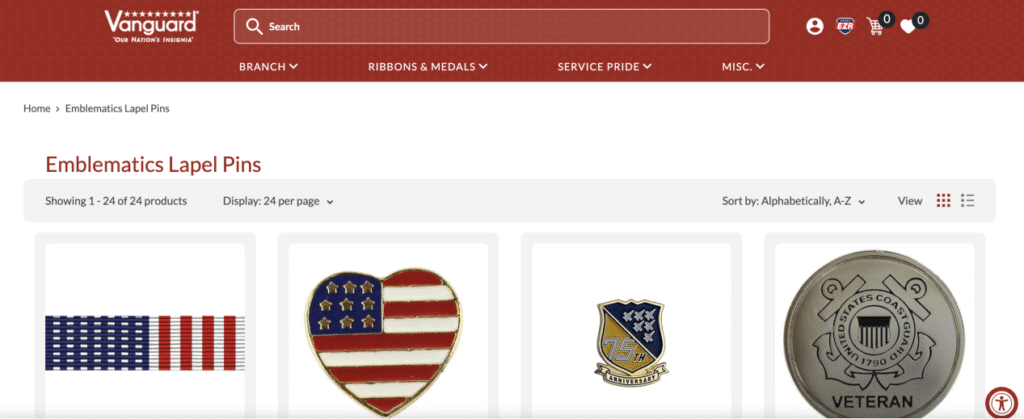The image size is (1024, 419).
Task: Switch to list view icon
Action: (968, 201)
